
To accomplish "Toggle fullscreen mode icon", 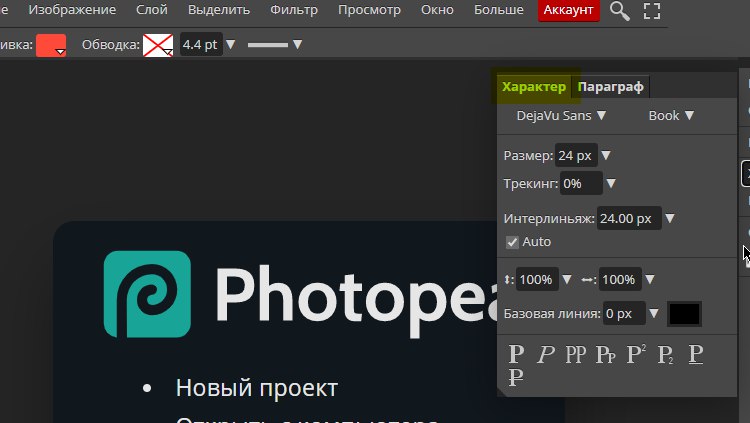I will point(652,11).
